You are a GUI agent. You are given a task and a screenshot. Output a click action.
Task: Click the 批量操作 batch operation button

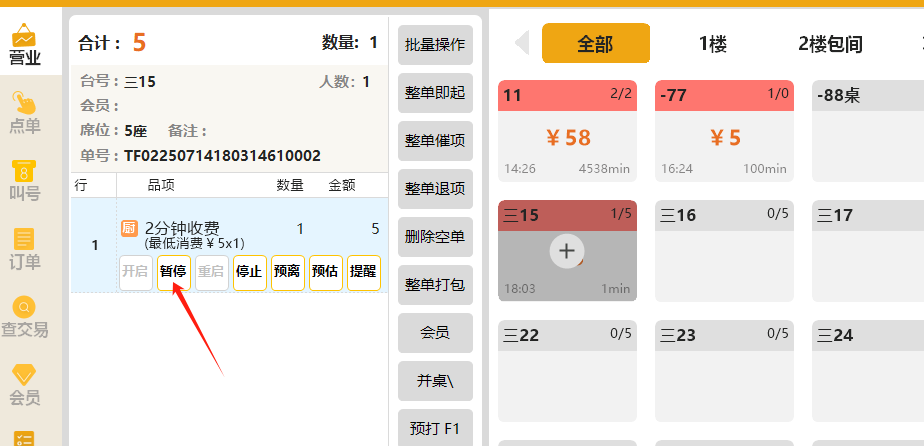point(435,45)
